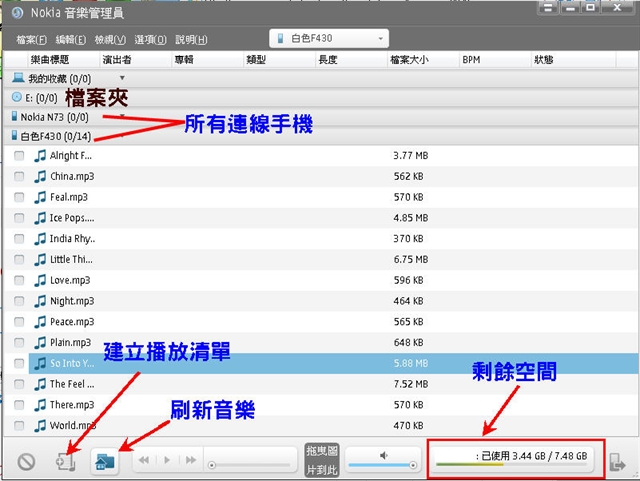Click the 4.85 MB size of Ice Pops
The height and width of the screenshot is (481, 640).
411,218
